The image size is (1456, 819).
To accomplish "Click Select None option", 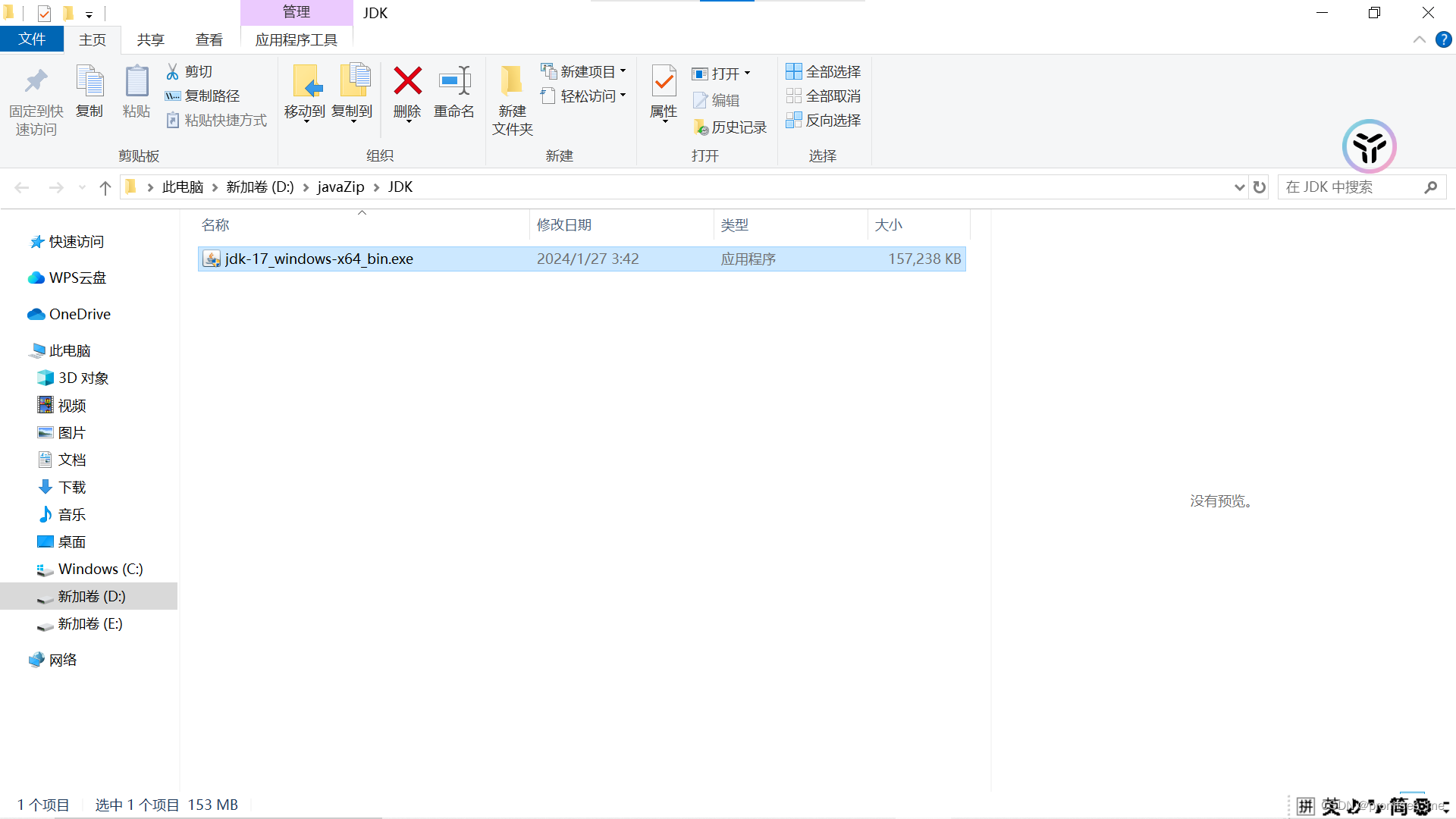I will pos(824,96).
